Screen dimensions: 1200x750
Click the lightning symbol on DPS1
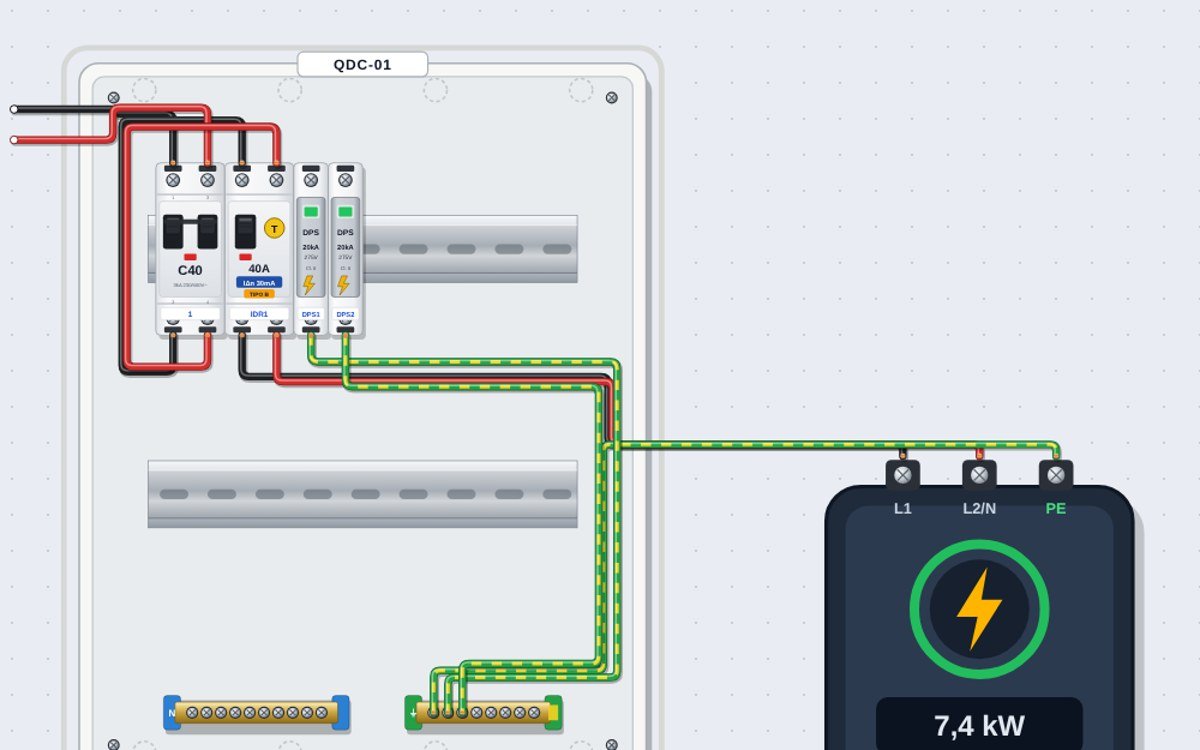[310, 285]
